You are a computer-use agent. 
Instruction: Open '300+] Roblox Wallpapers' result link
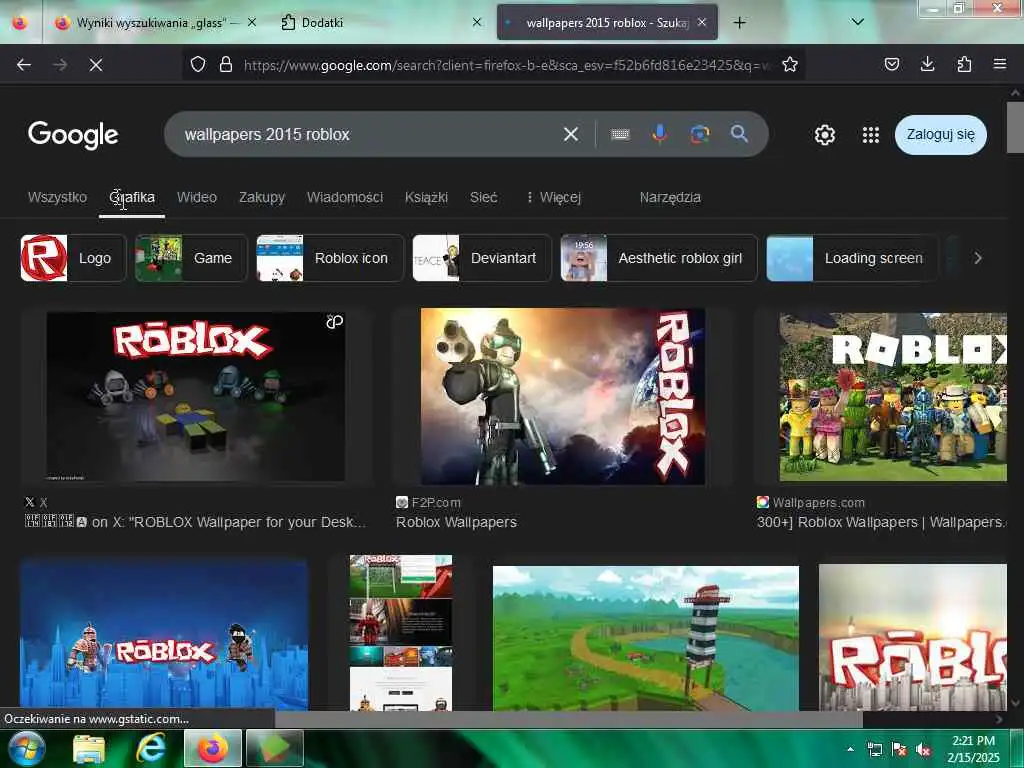pyautogui.click(x=882, y=522)
